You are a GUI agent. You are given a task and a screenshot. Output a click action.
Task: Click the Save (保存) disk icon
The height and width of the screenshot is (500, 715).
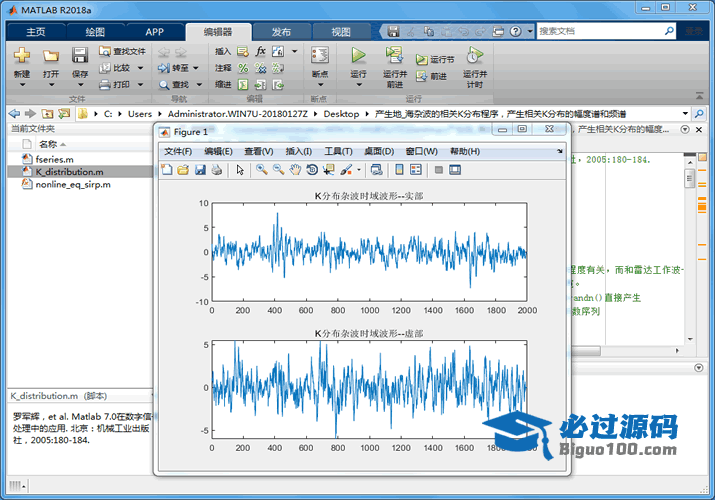(80, 55)
